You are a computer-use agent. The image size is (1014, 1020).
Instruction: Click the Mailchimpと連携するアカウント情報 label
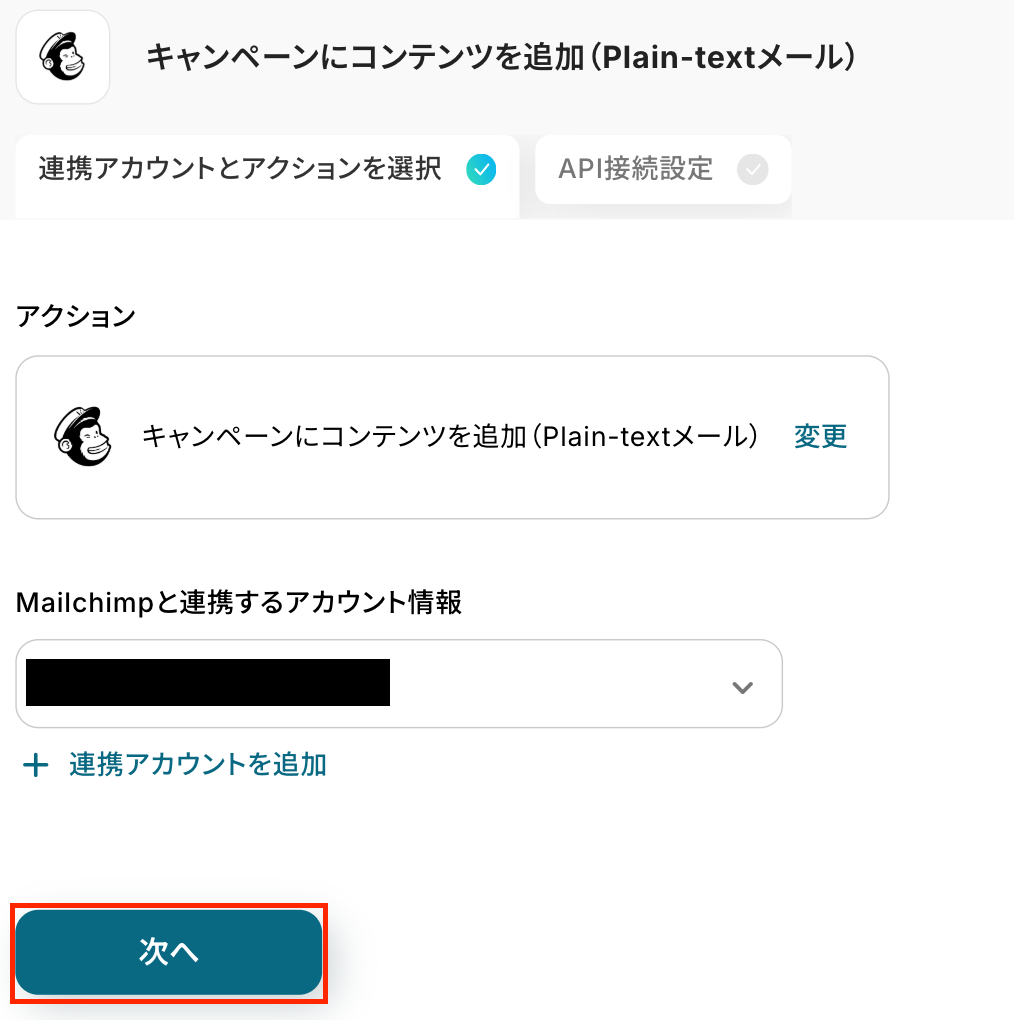pos(239,603)
